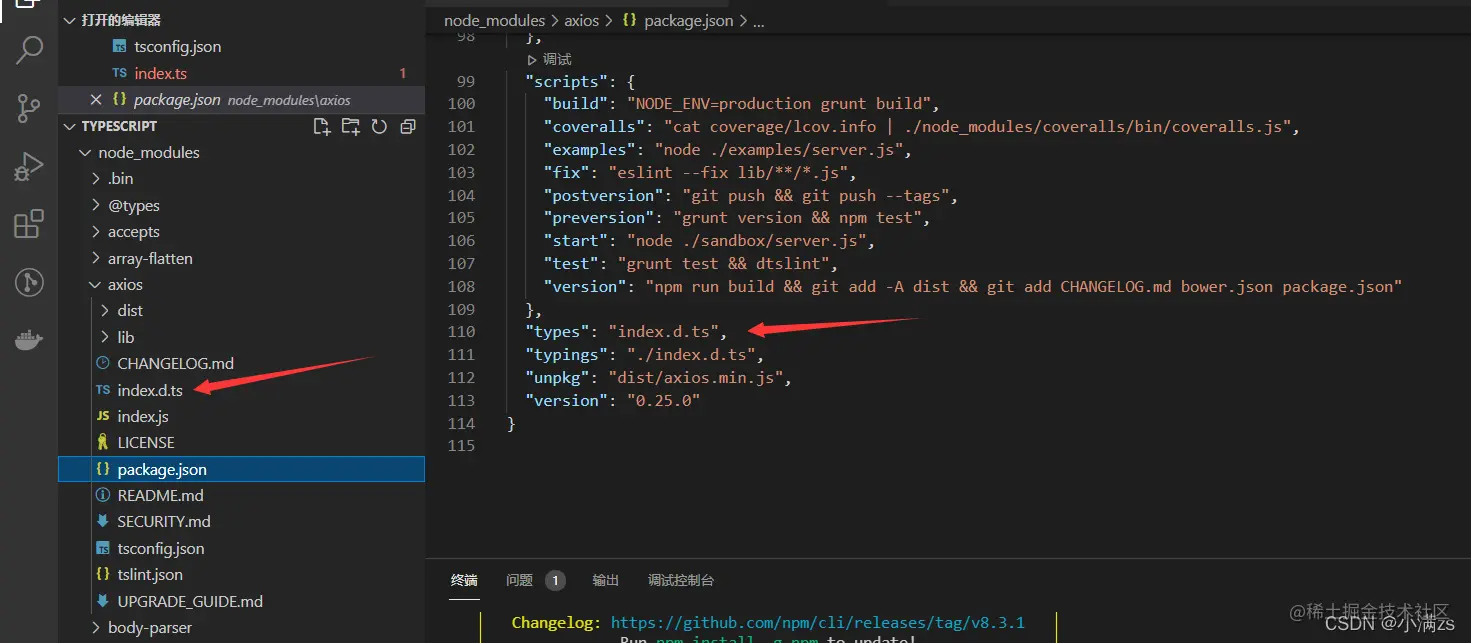Click the "scripts" key on line 99
This screenshot has height=643, width=1471.
[565, 81]
